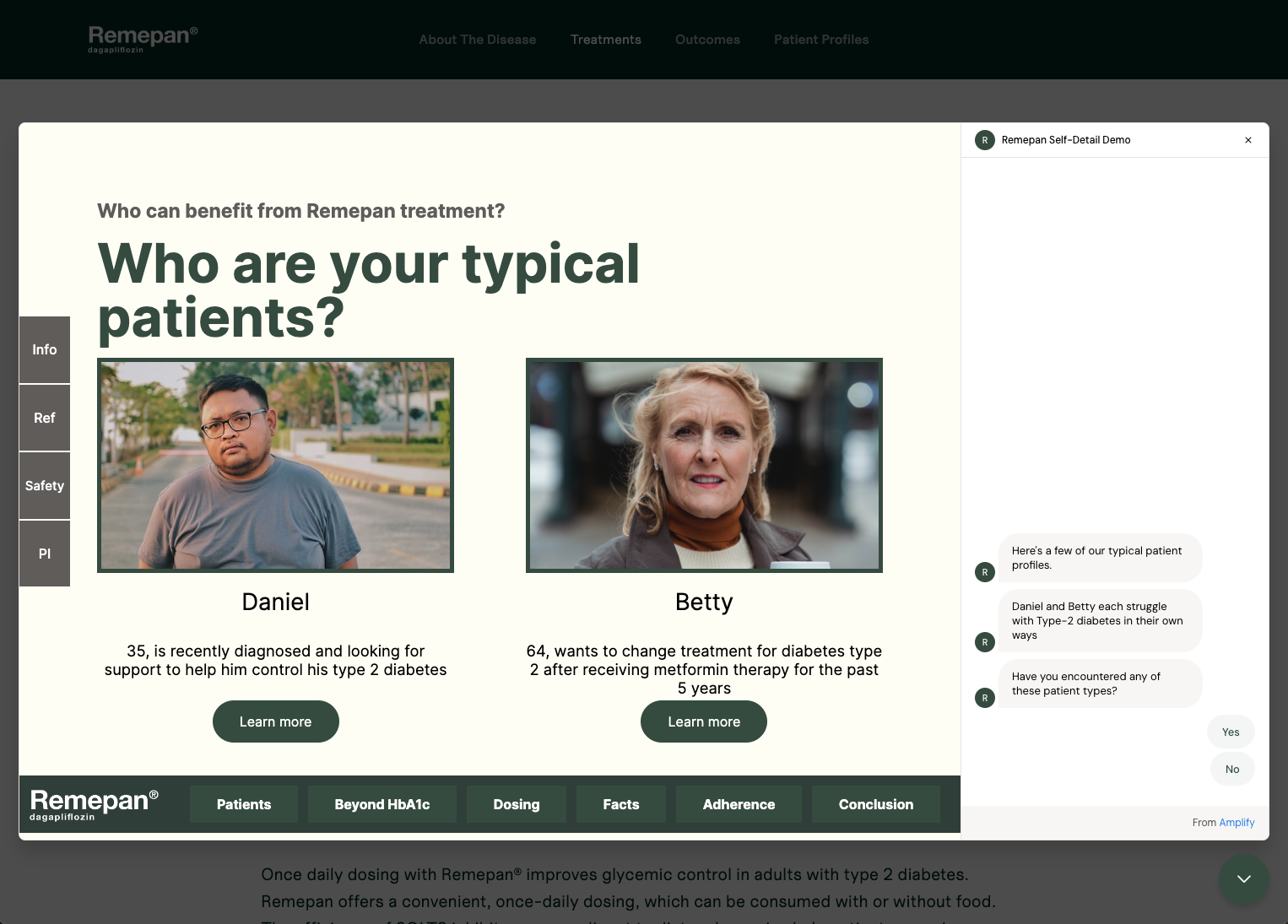Open Treatments in the top navigation
Screen dimensions: 1288x924
[605, 40]
